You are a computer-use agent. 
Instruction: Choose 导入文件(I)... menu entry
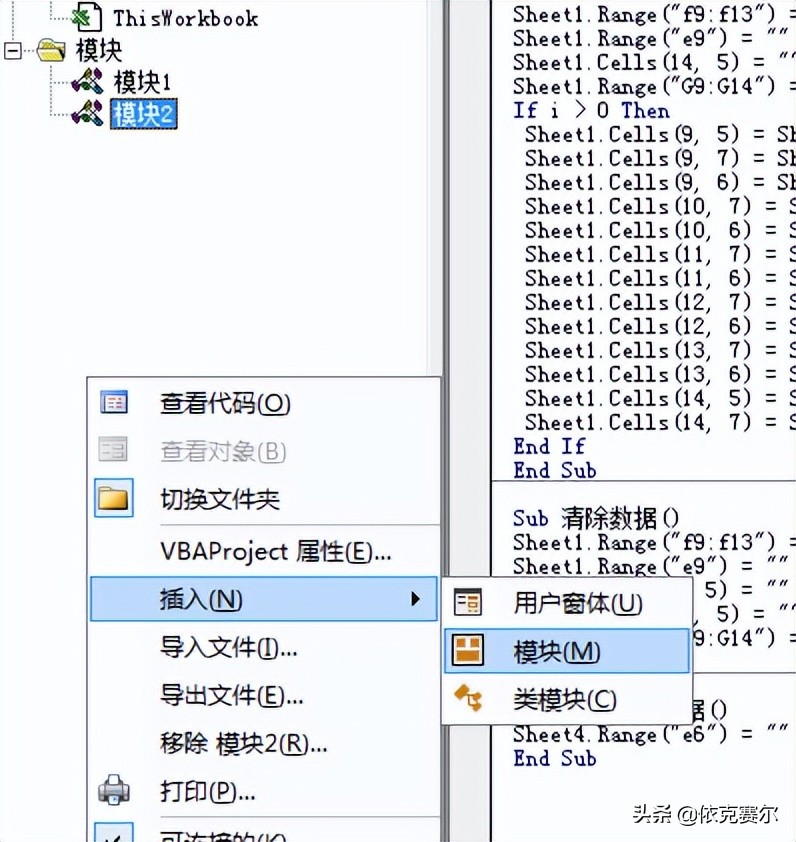click(263, 647)
